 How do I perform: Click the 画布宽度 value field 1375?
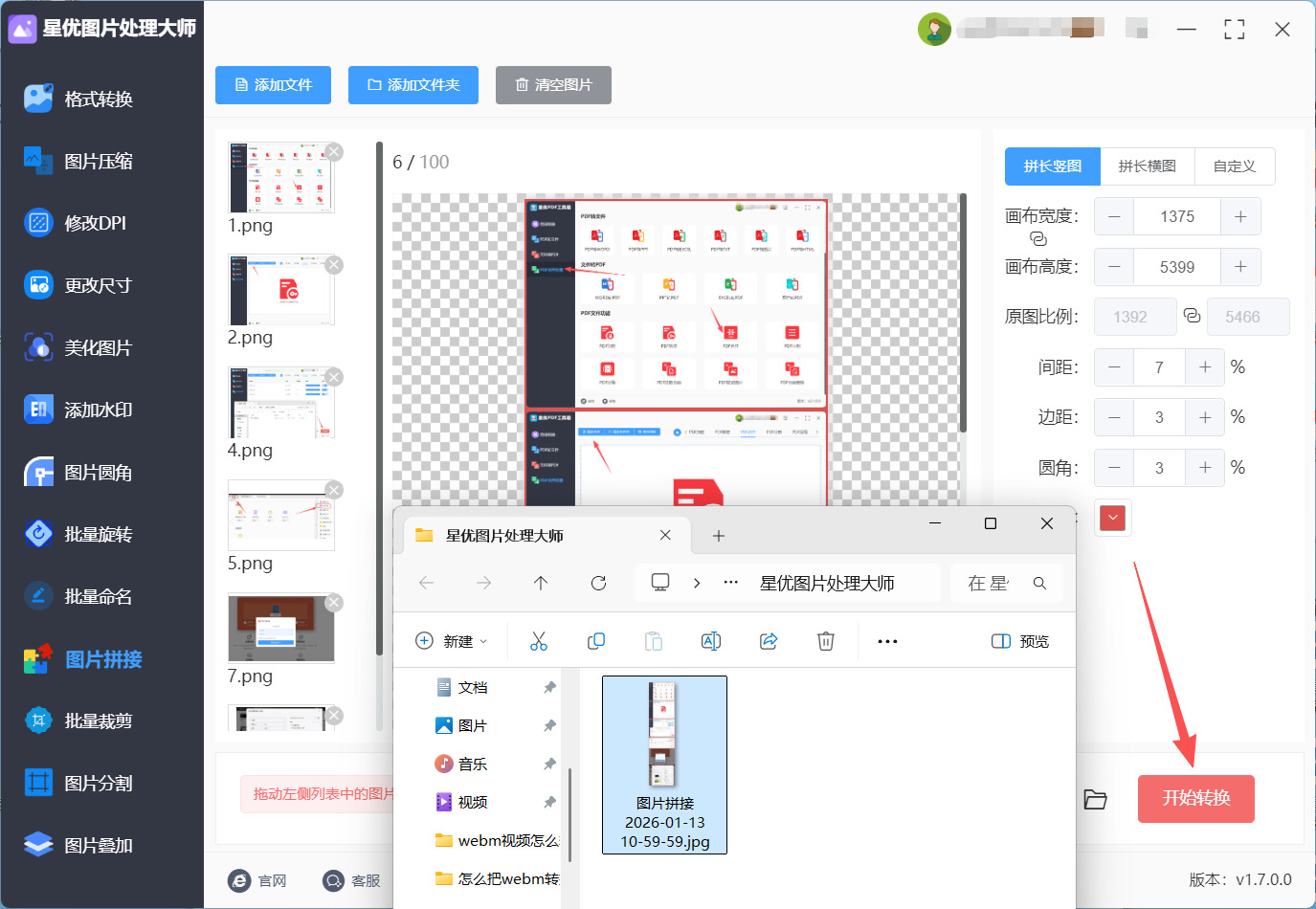coord(1177,217)
